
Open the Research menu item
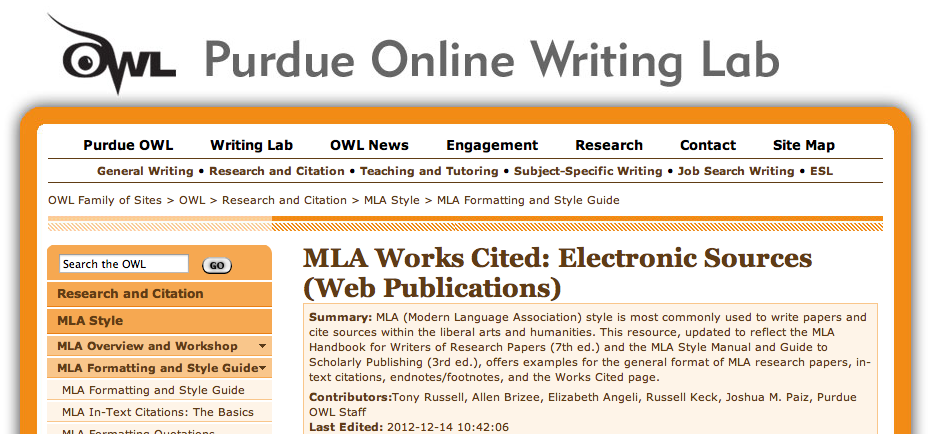[609, 145]
